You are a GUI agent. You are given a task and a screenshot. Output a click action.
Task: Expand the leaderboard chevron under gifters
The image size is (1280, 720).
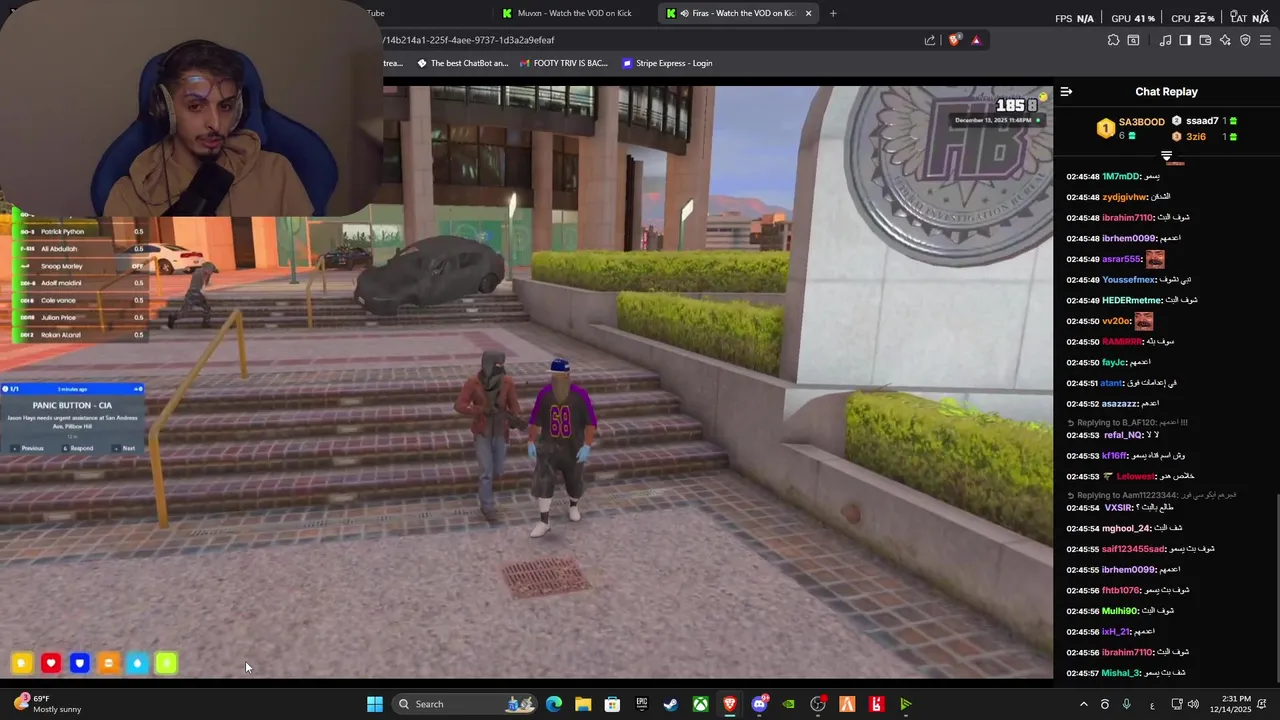pyautogui.click(x=1166, y=156)
